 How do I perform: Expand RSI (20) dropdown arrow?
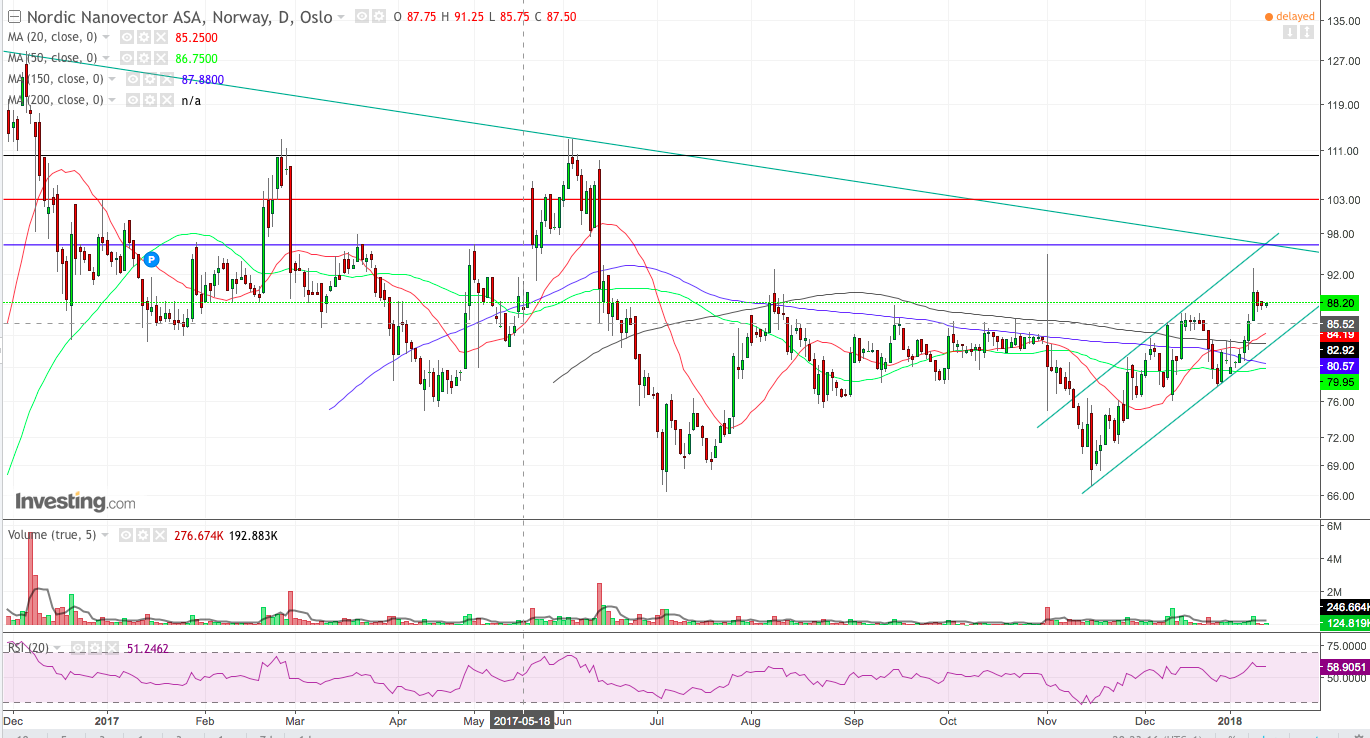coord(57,648)
